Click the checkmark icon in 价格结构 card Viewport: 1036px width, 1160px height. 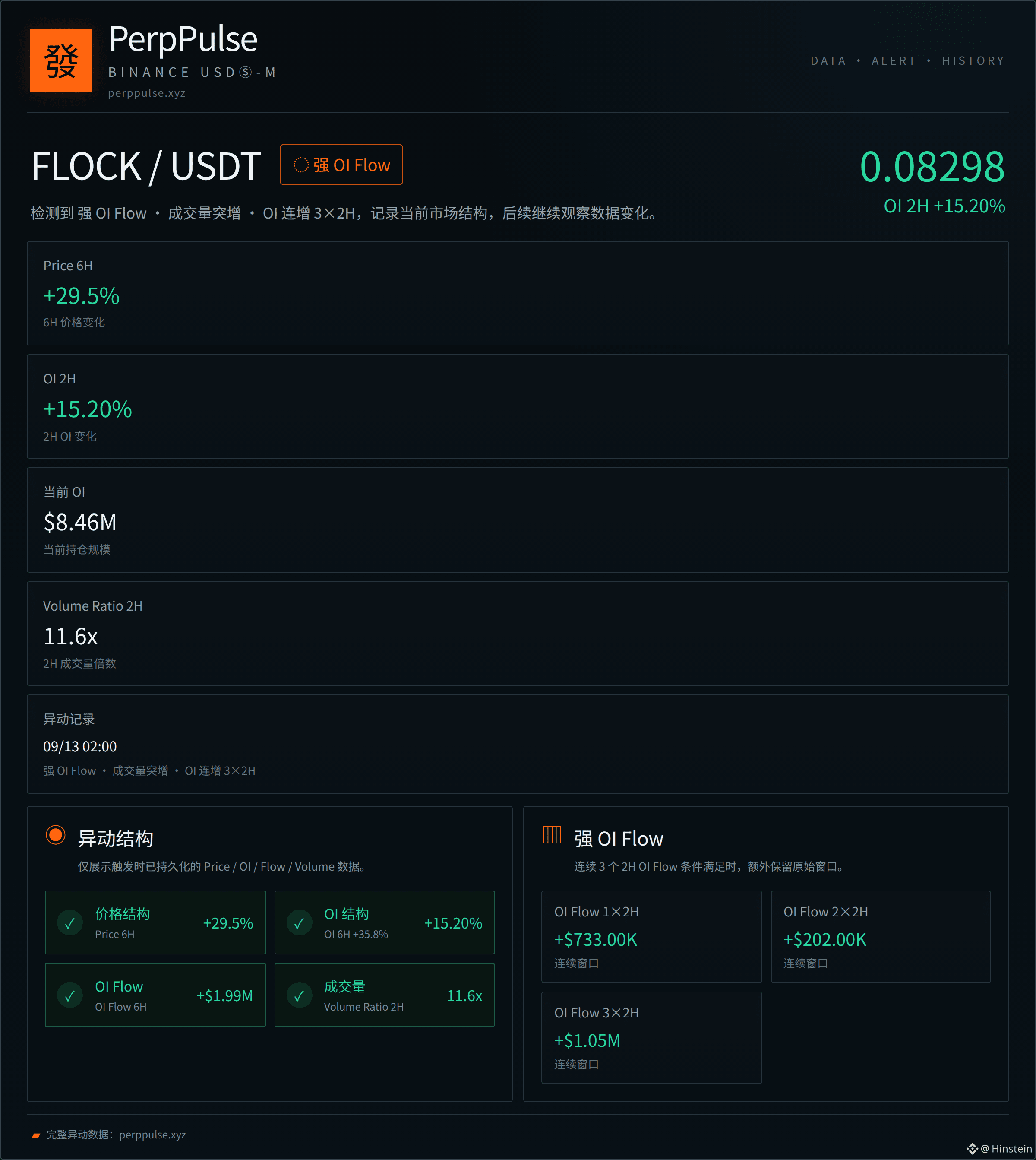(x=70, y=923)
